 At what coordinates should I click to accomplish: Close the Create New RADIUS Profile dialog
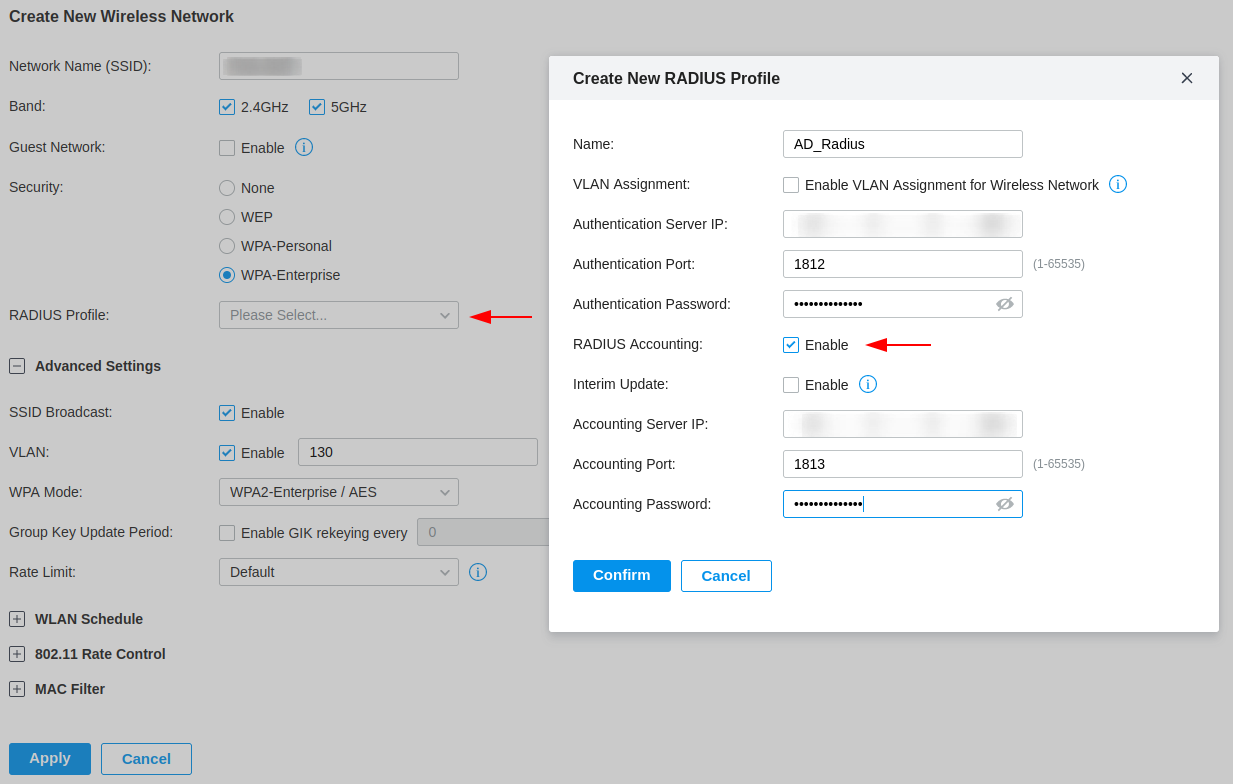(x=1187, y=78)
